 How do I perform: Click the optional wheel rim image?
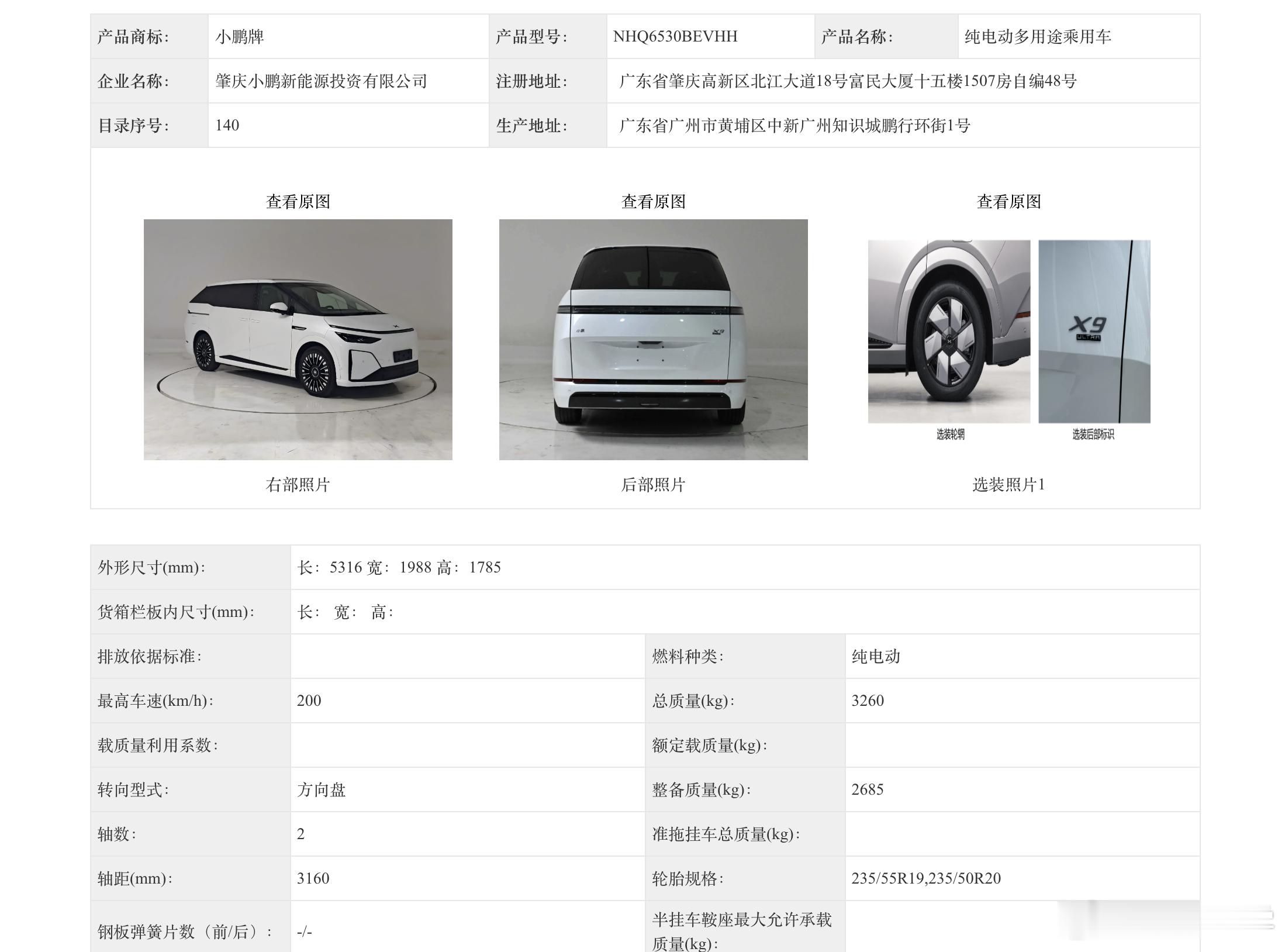(x=948, y=331)
